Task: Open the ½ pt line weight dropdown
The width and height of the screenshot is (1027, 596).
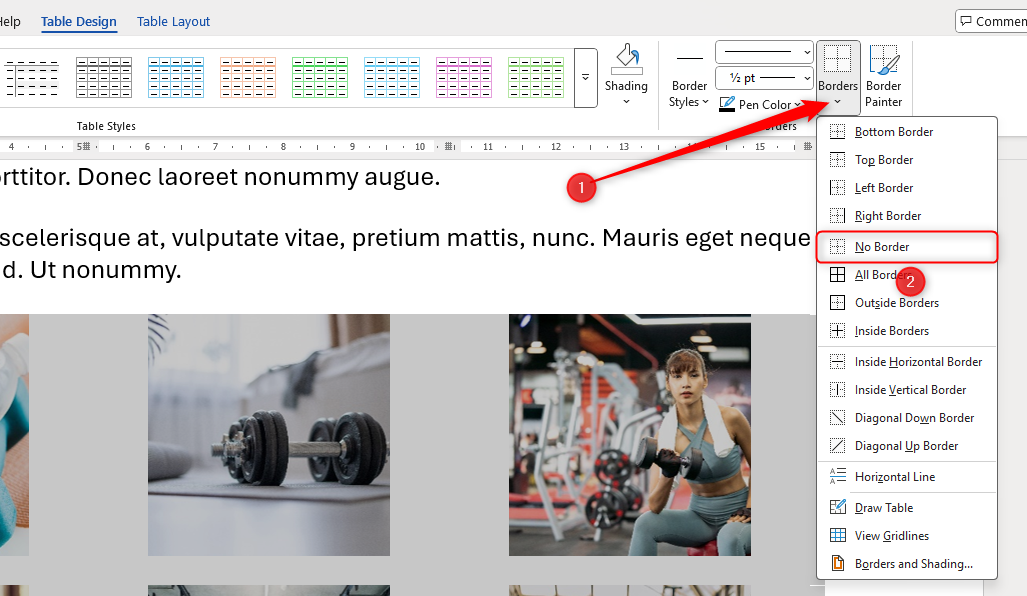Action: click(764, 78)
